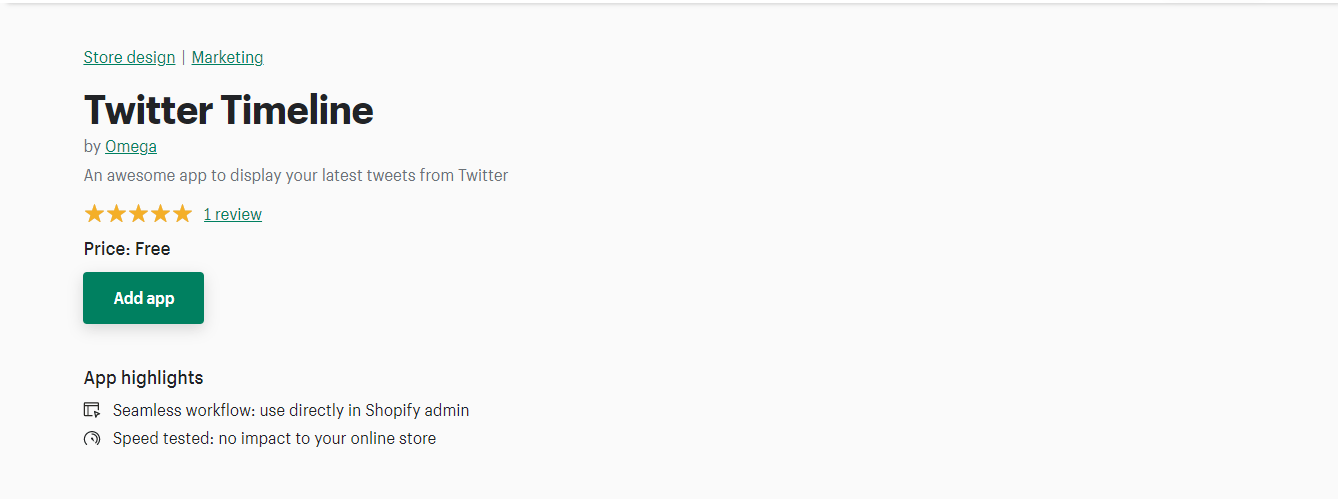The image size is (1338, 501).
Task: Click the App highlights heading
Action: [x=143, y=378]
